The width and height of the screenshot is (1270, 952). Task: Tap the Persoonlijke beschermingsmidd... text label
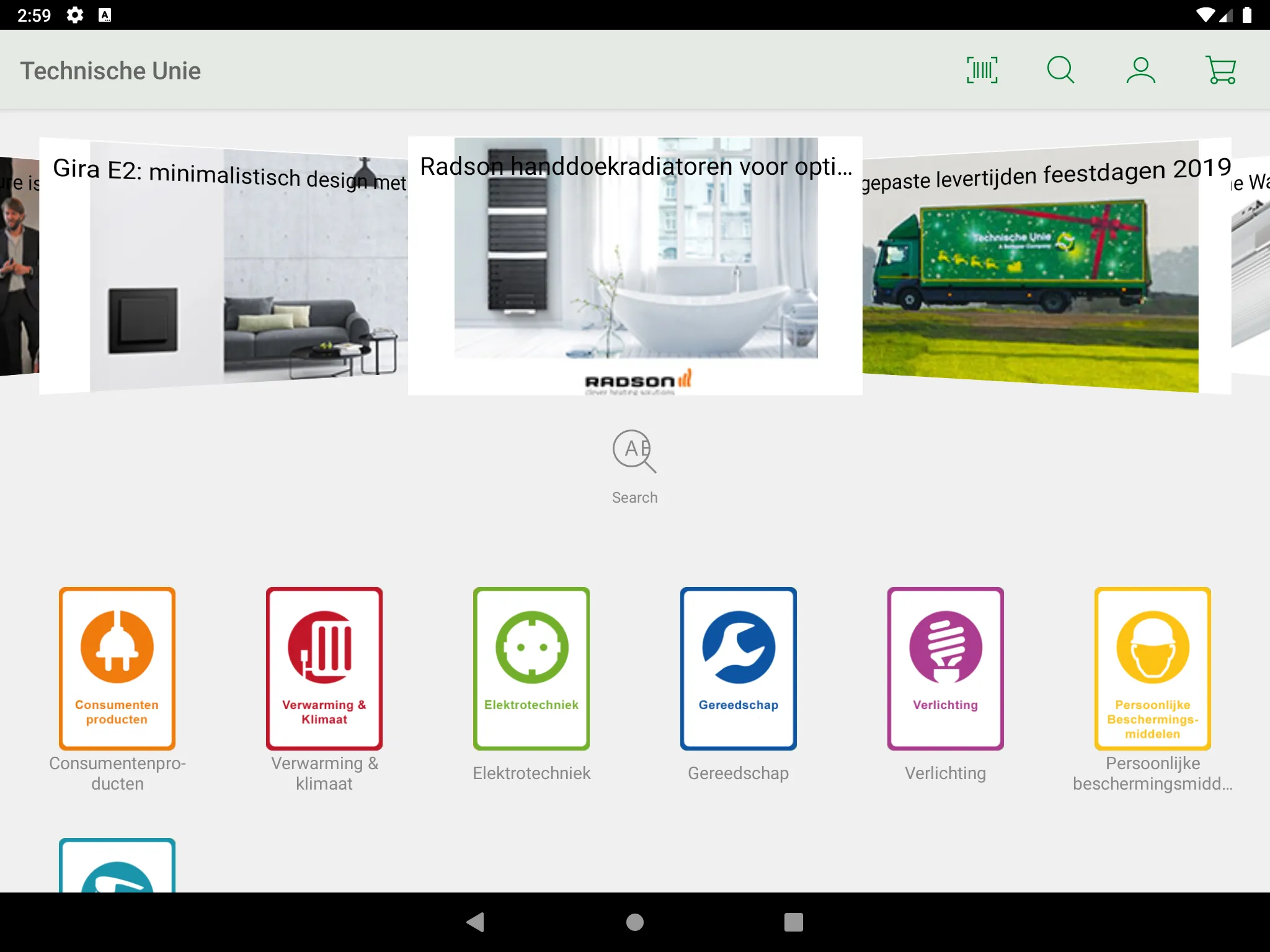click(1153, 773)
